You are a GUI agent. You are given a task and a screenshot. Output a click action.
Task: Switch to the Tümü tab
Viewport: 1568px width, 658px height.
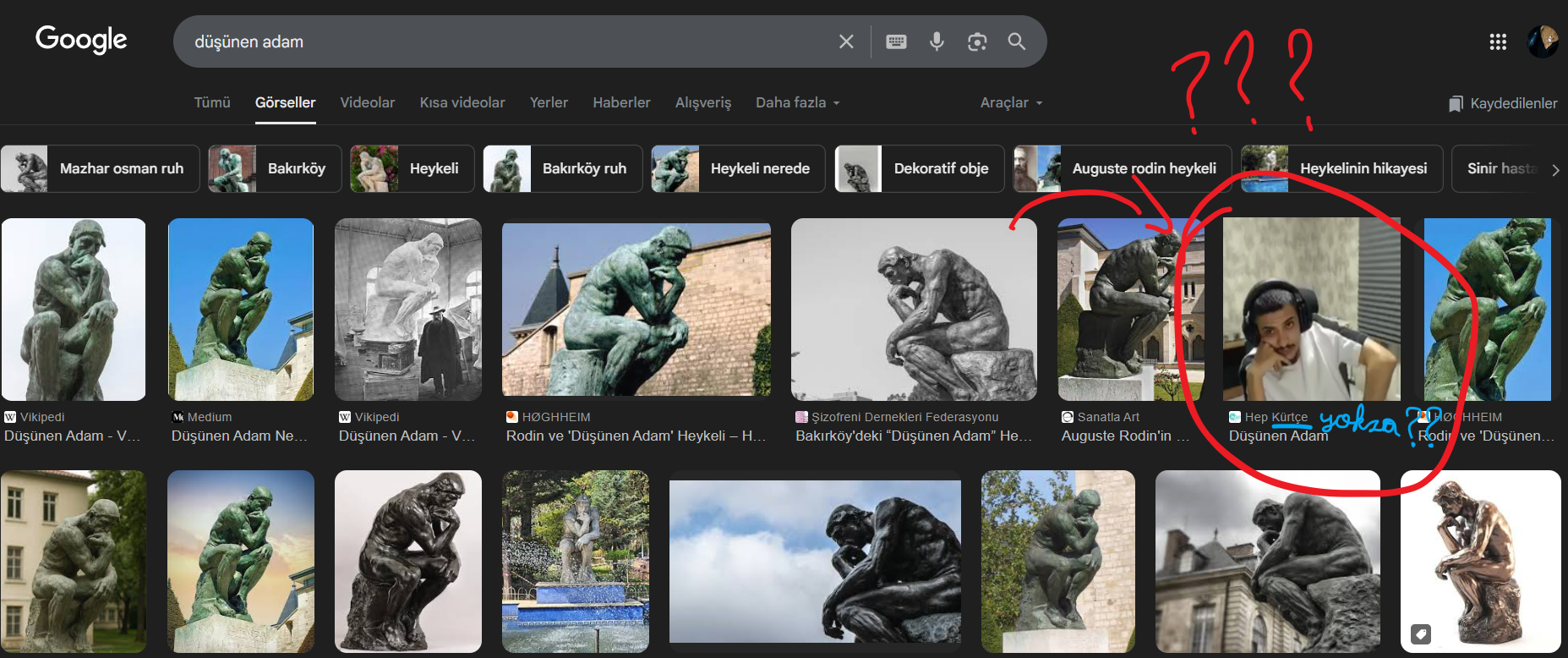click(212, 102)
